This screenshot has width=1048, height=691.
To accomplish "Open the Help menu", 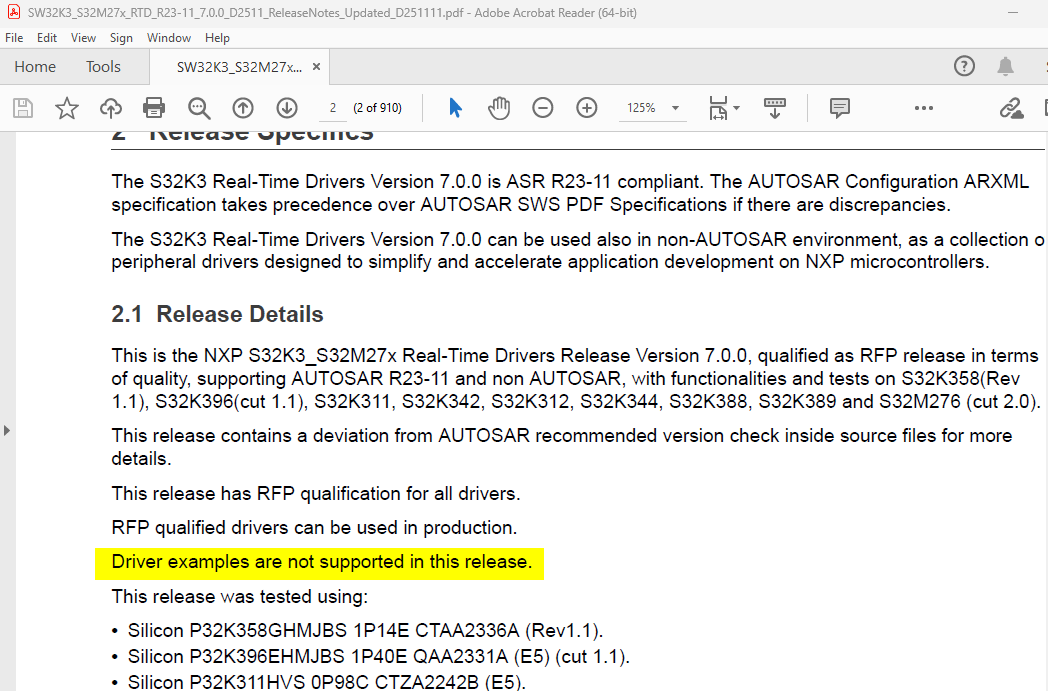I will 217,37.
